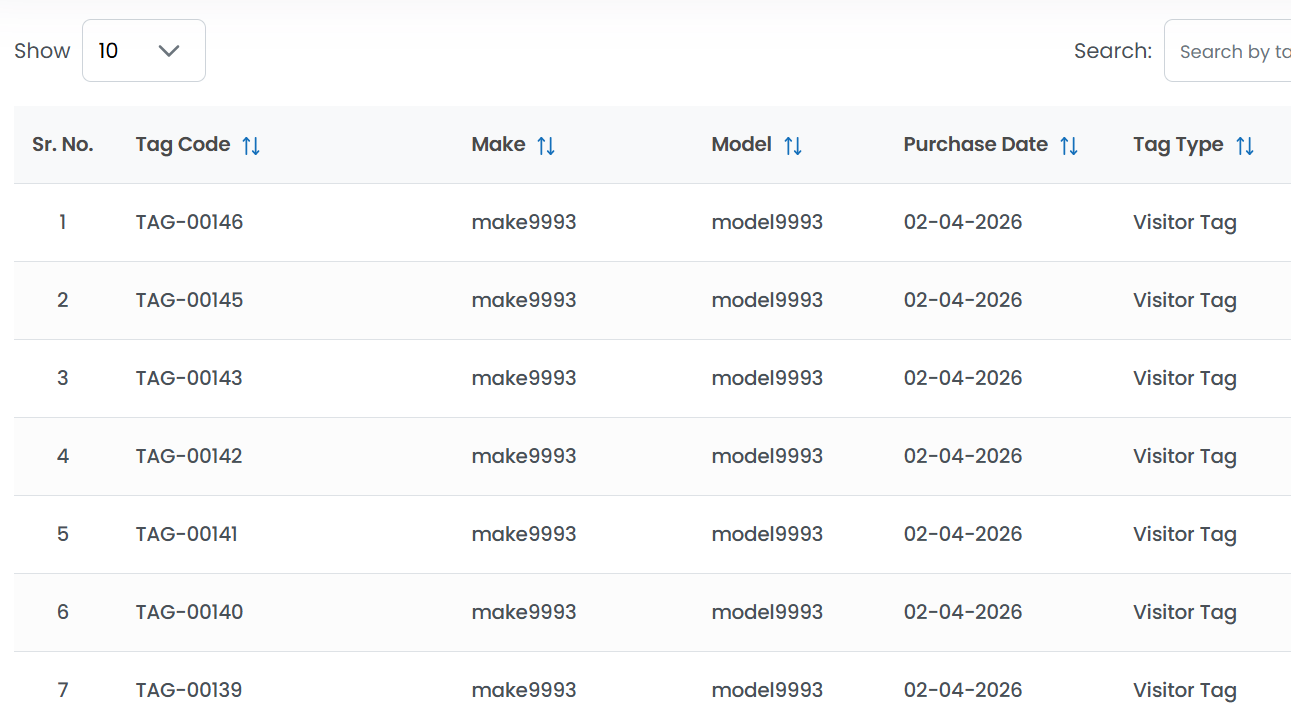Sort table using Model column arrows
The width and height of the screenshot is (1291, 711).
tap(792, 146)
